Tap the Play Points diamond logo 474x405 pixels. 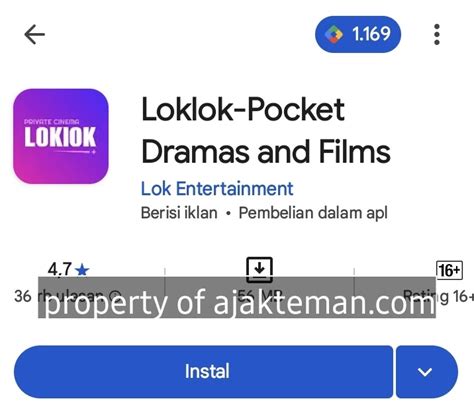point(334,34)
